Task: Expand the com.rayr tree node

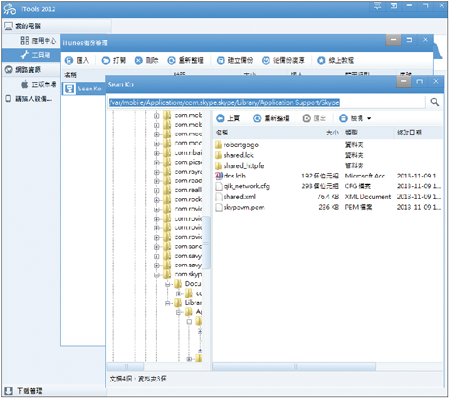Action: pos(156,172)
